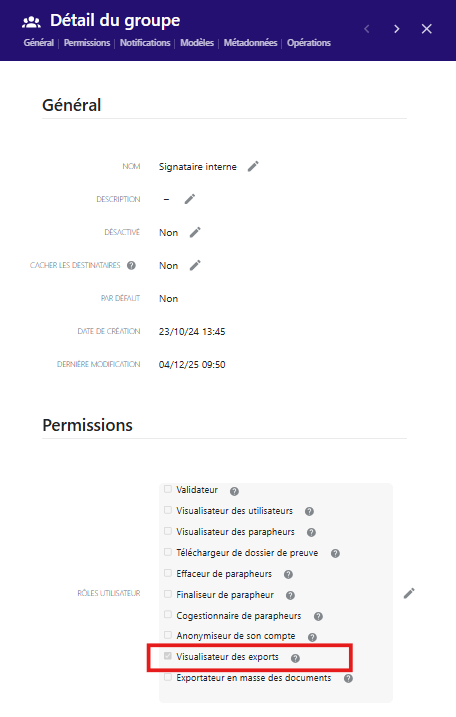Image resolution: width=456 pixels, height=717 pixels.
Task: Go to previous group with left chevron
Action: 367,29
